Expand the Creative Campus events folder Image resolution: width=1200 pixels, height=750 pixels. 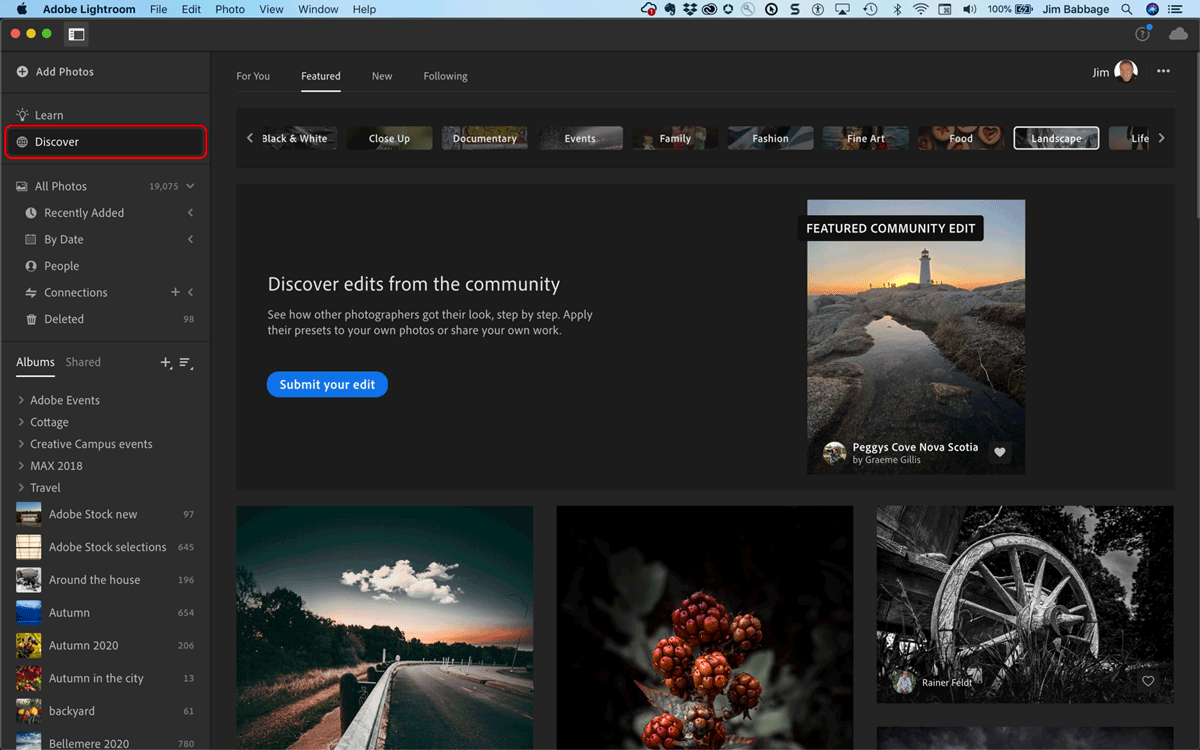point(21,444)
